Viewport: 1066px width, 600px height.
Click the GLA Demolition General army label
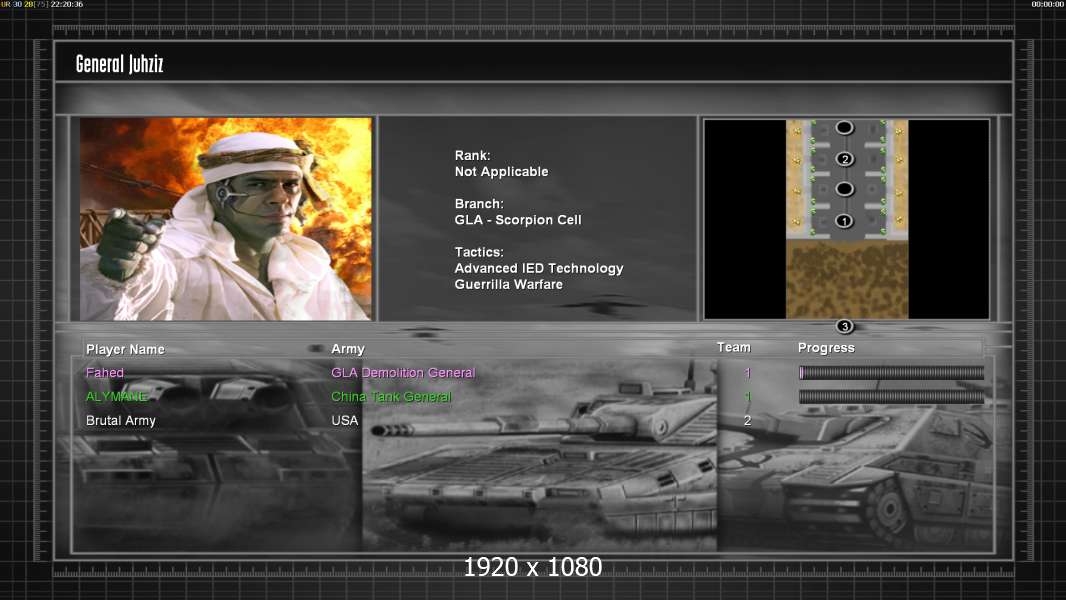click(x=403, y=373)
